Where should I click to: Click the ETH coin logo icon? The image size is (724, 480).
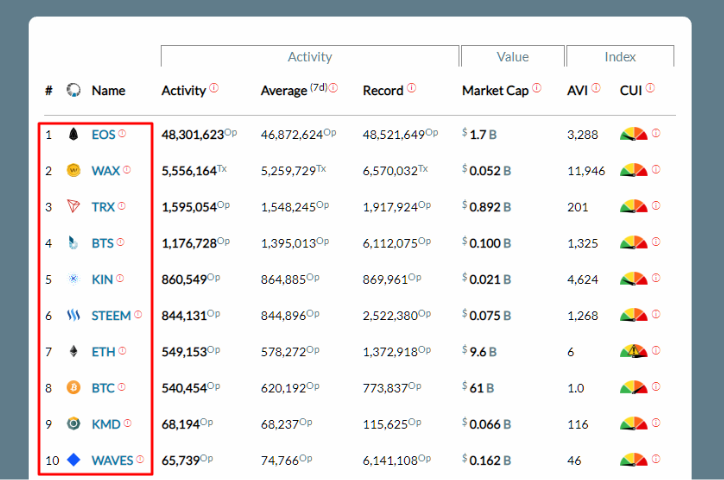tap(73, 352)
